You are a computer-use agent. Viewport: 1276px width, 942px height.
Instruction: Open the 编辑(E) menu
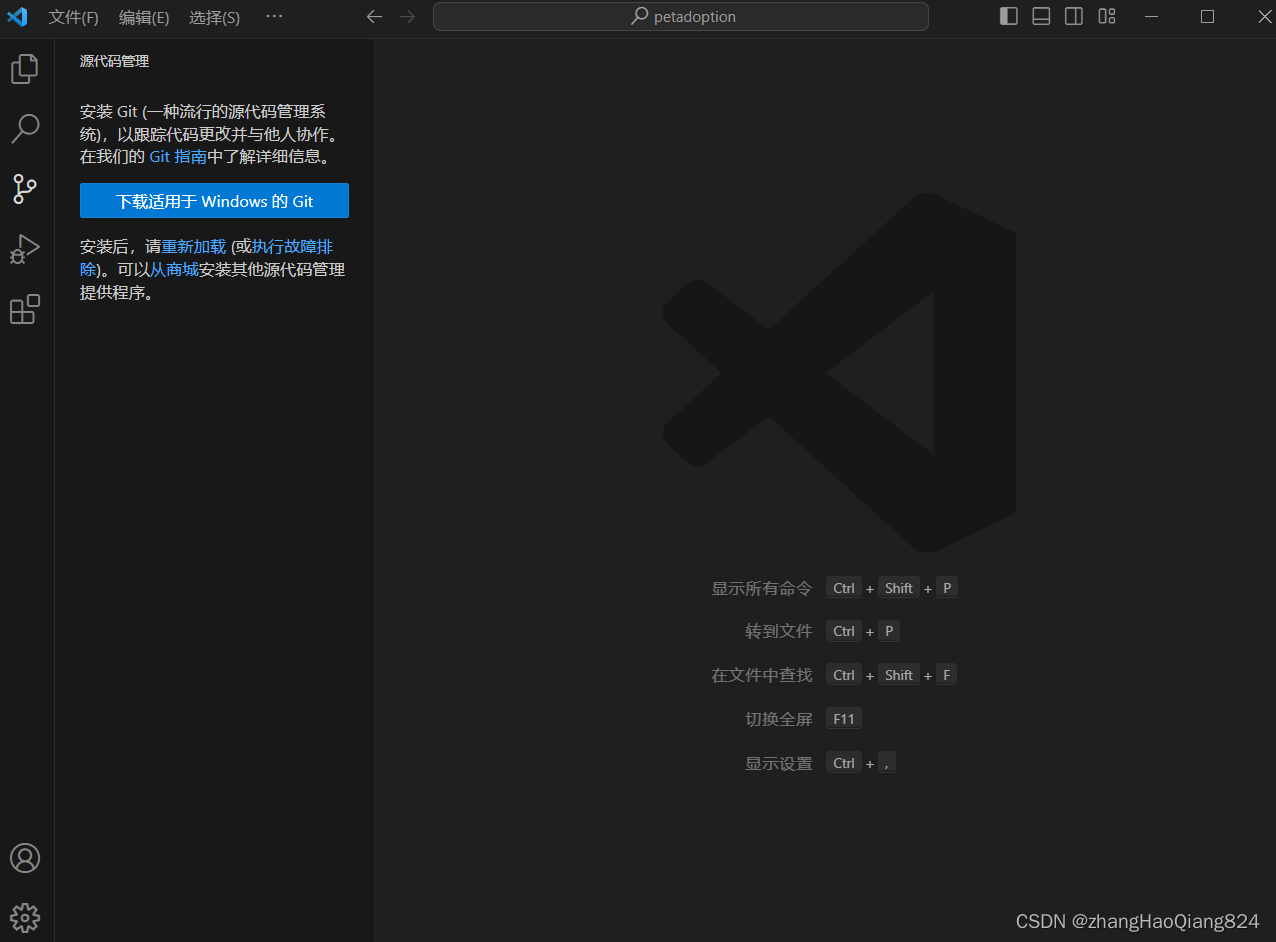click(x=144, y=18)
